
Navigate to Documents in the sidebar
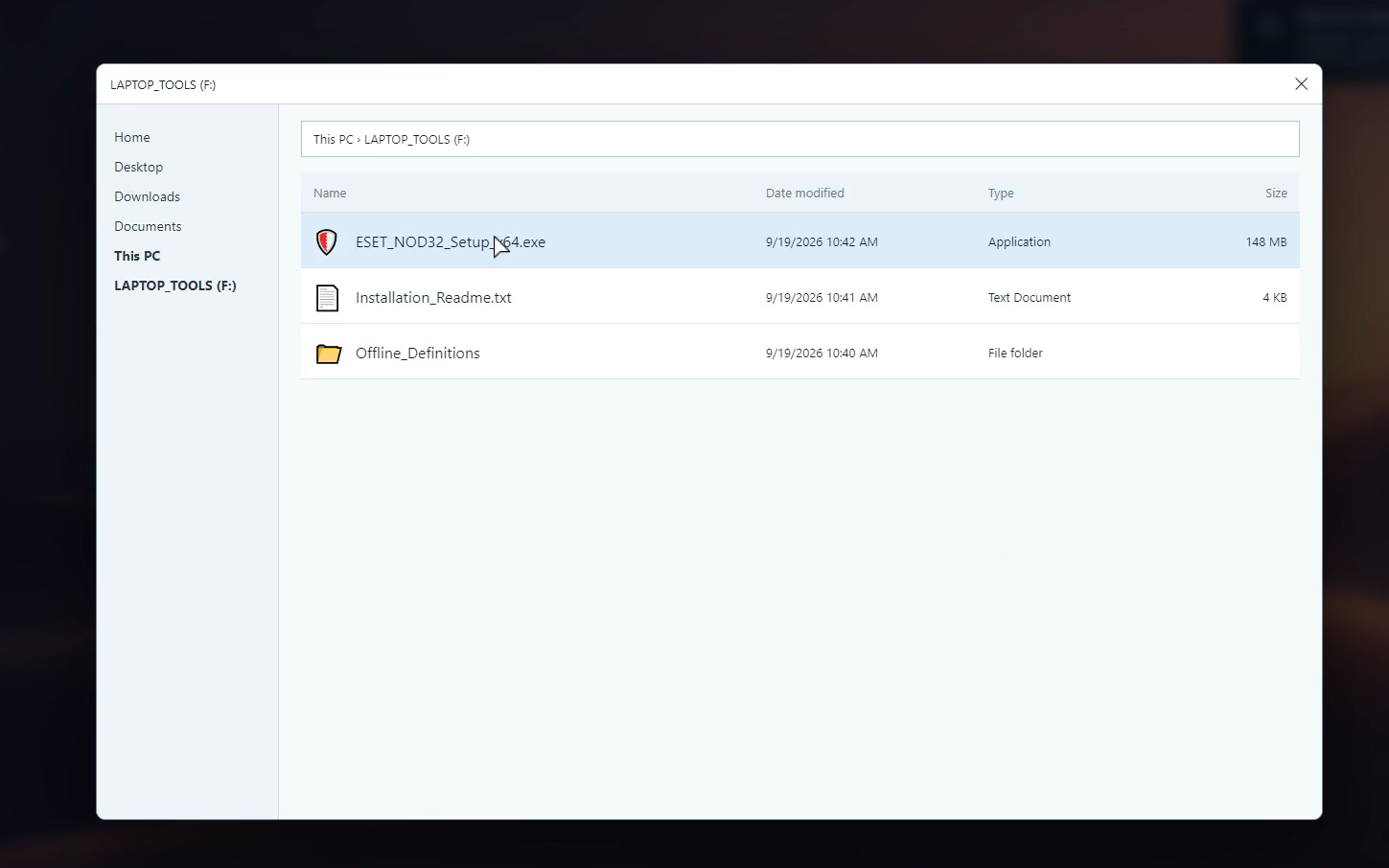click(148, 226)
